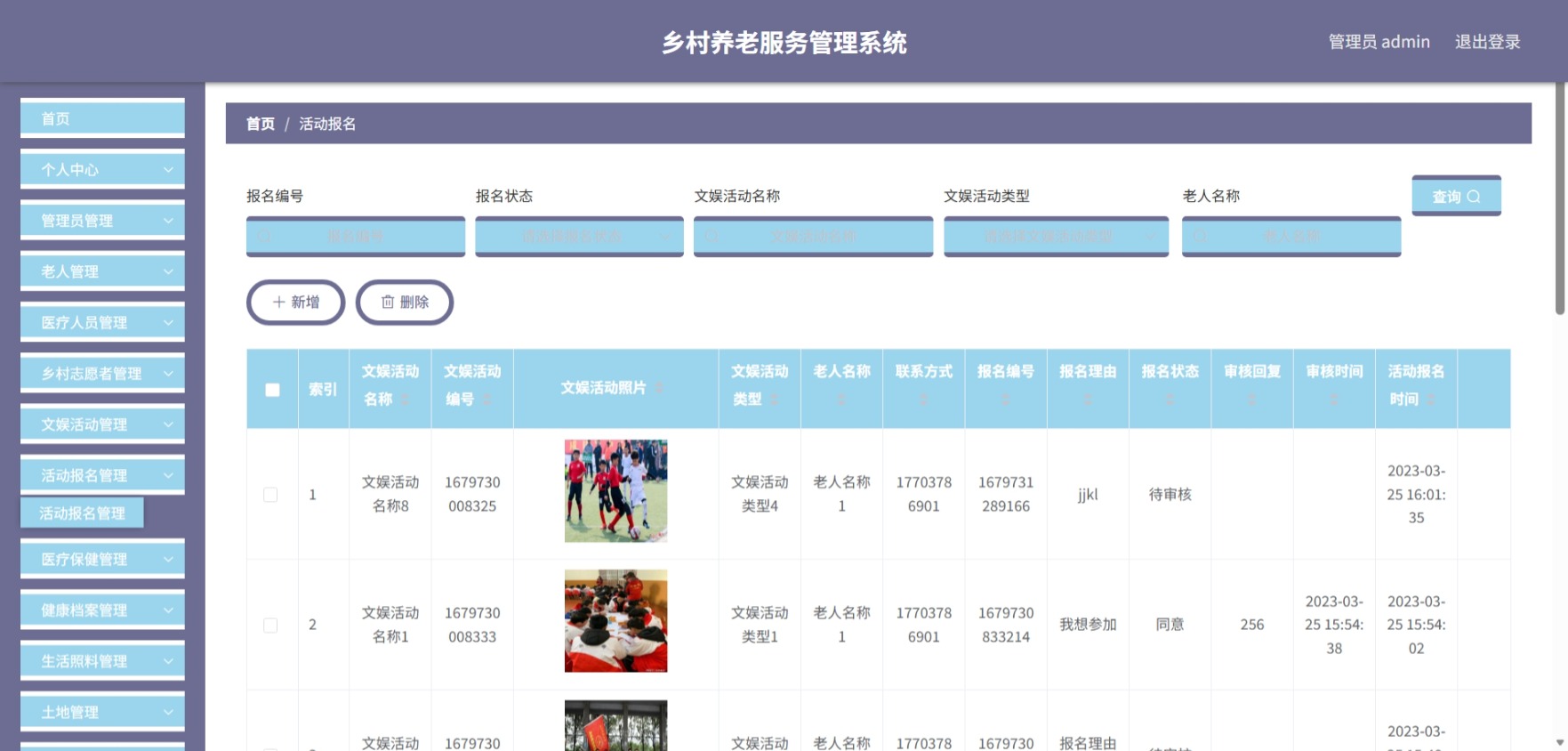Click the 文娱活动名称1 cell in row 2
This screenshot has height=751, width=1568.
pyautogui.click(x=390, y=625)
